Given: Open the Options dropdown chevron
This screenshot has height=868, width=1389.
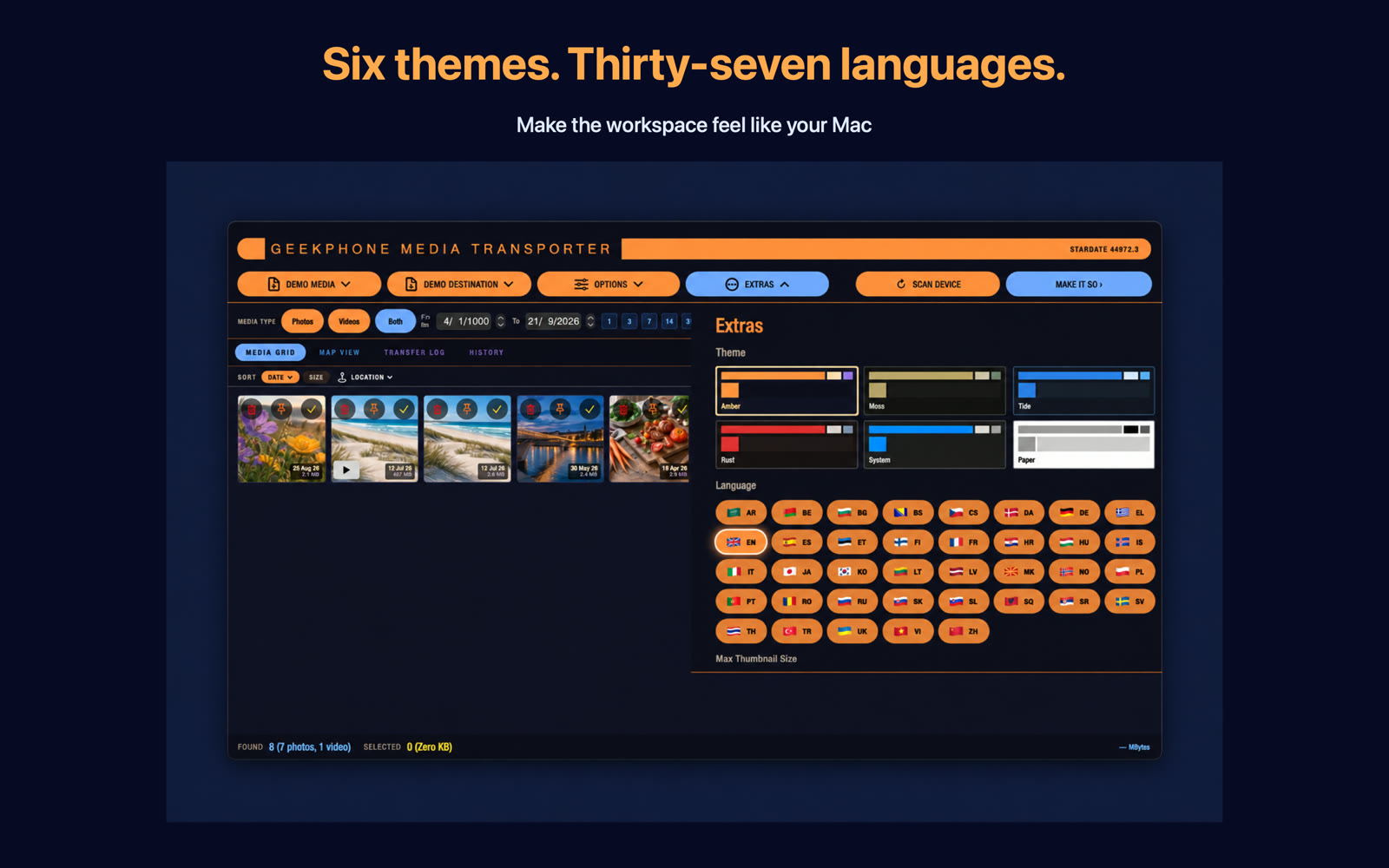Looking at the screenshot, I should tap(638, 284).
